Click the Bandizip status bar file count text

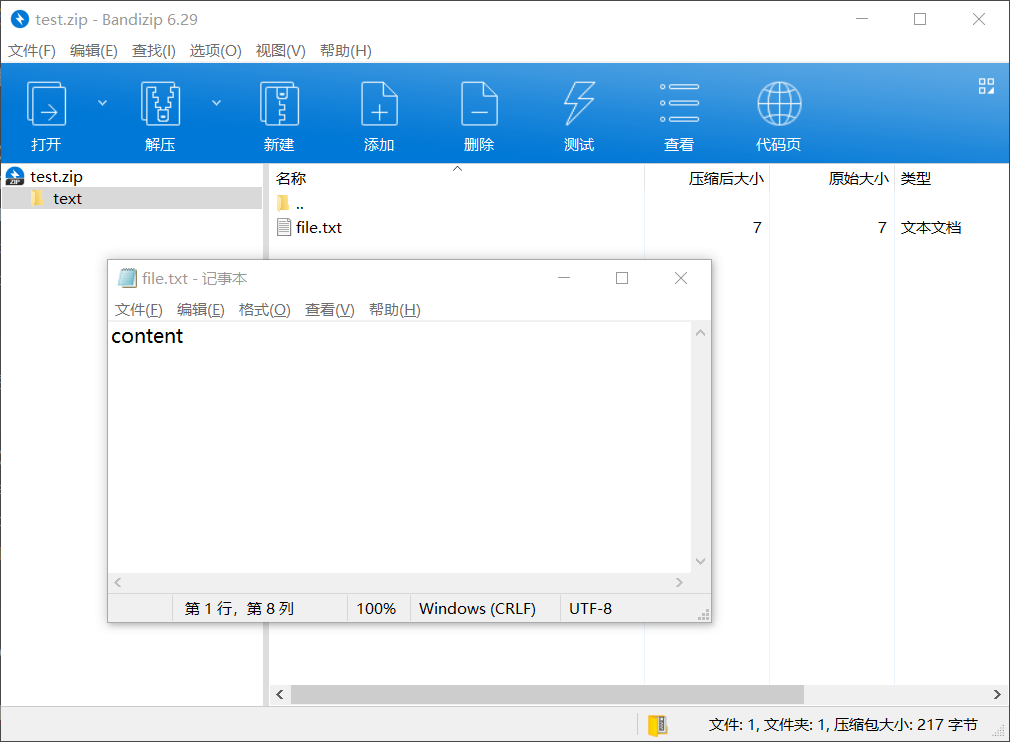click(843, 725)
